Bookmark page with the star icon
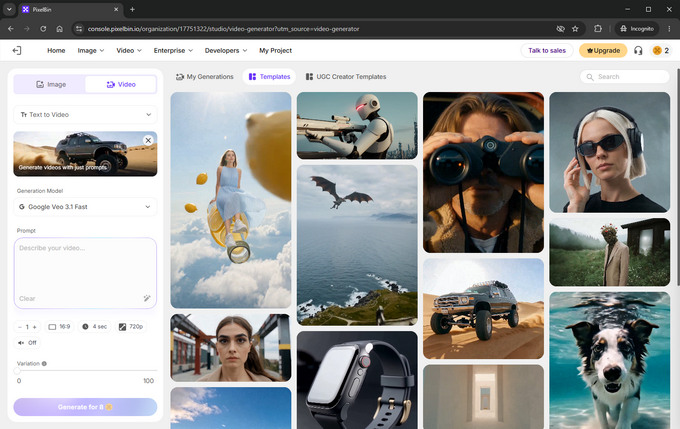680x429 pixels. pos(575,29)
